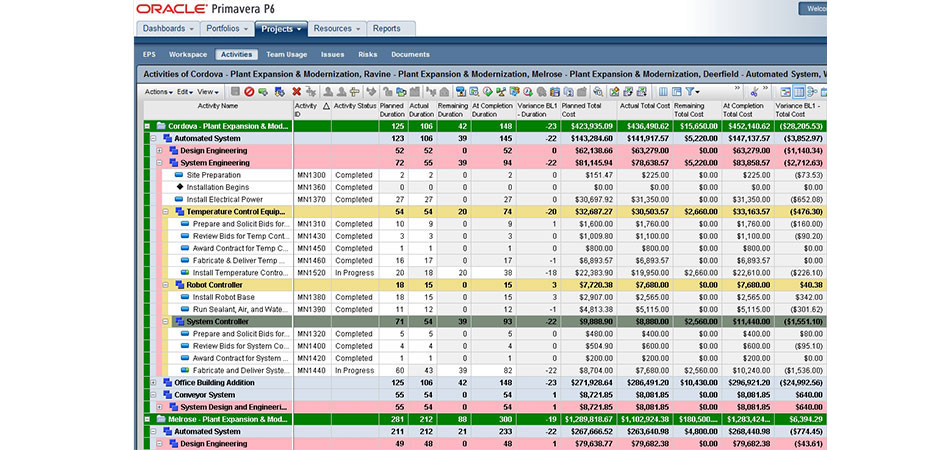Collapse the Temperature Control Equipment group
Screen dimensions: 940x450
164,211
